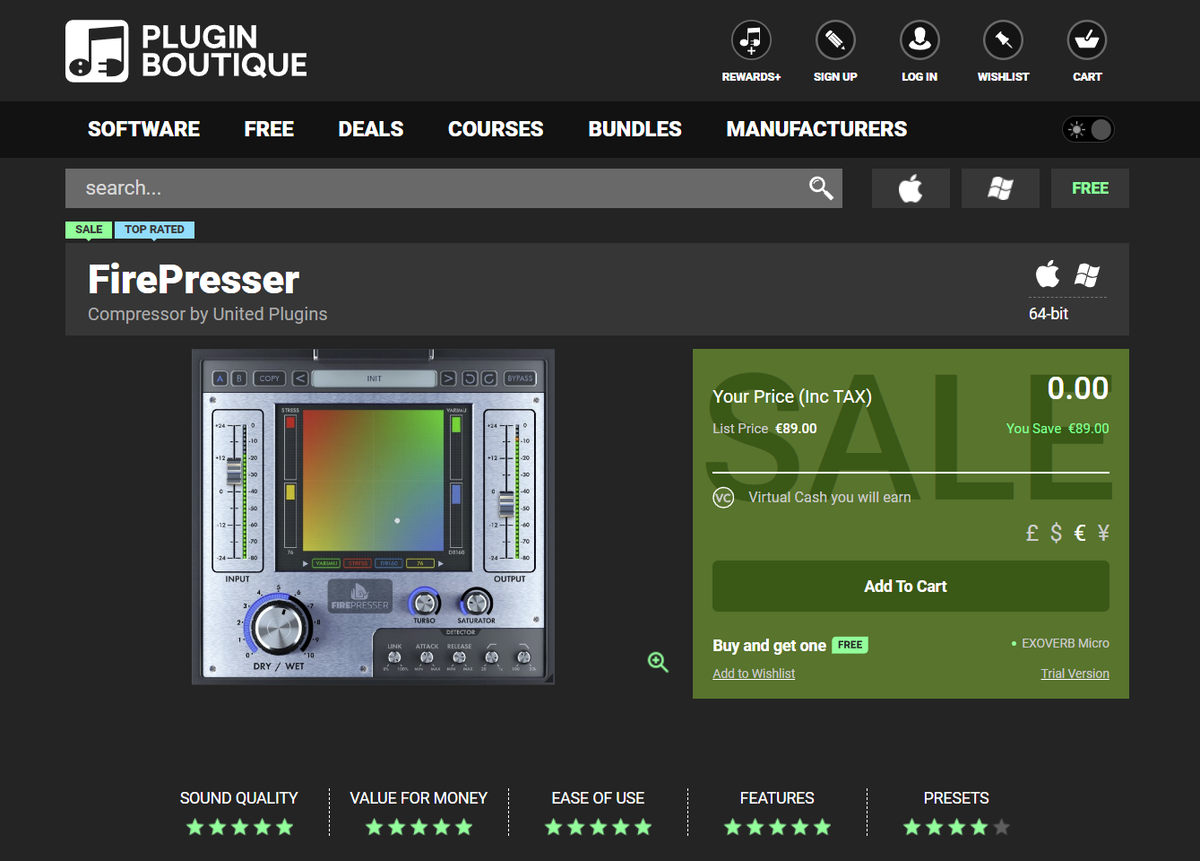The width and height of the screenshot is (1200, 861).
Task: Open the BUNDLES menu
Action: [x=635, y=129]
